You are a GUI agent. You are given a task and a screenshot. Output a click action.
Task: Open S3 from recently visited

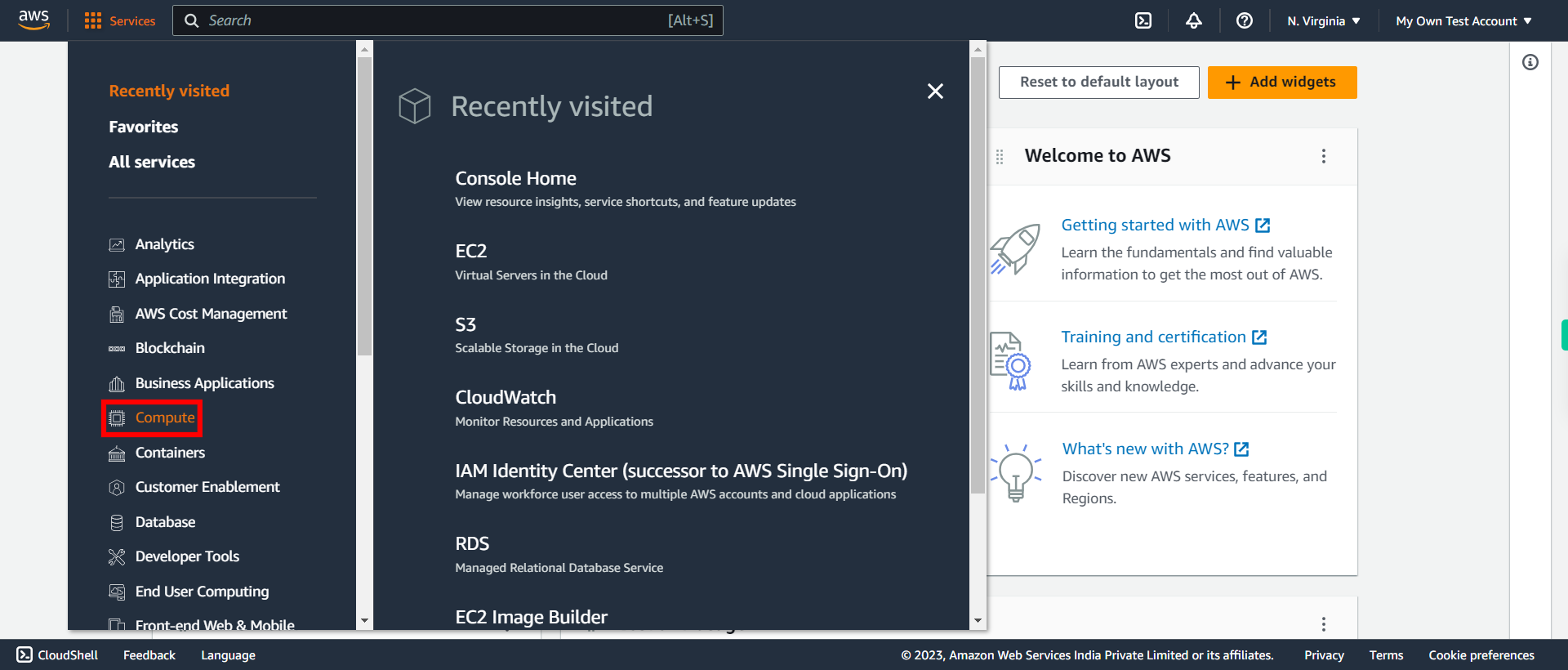465,324
